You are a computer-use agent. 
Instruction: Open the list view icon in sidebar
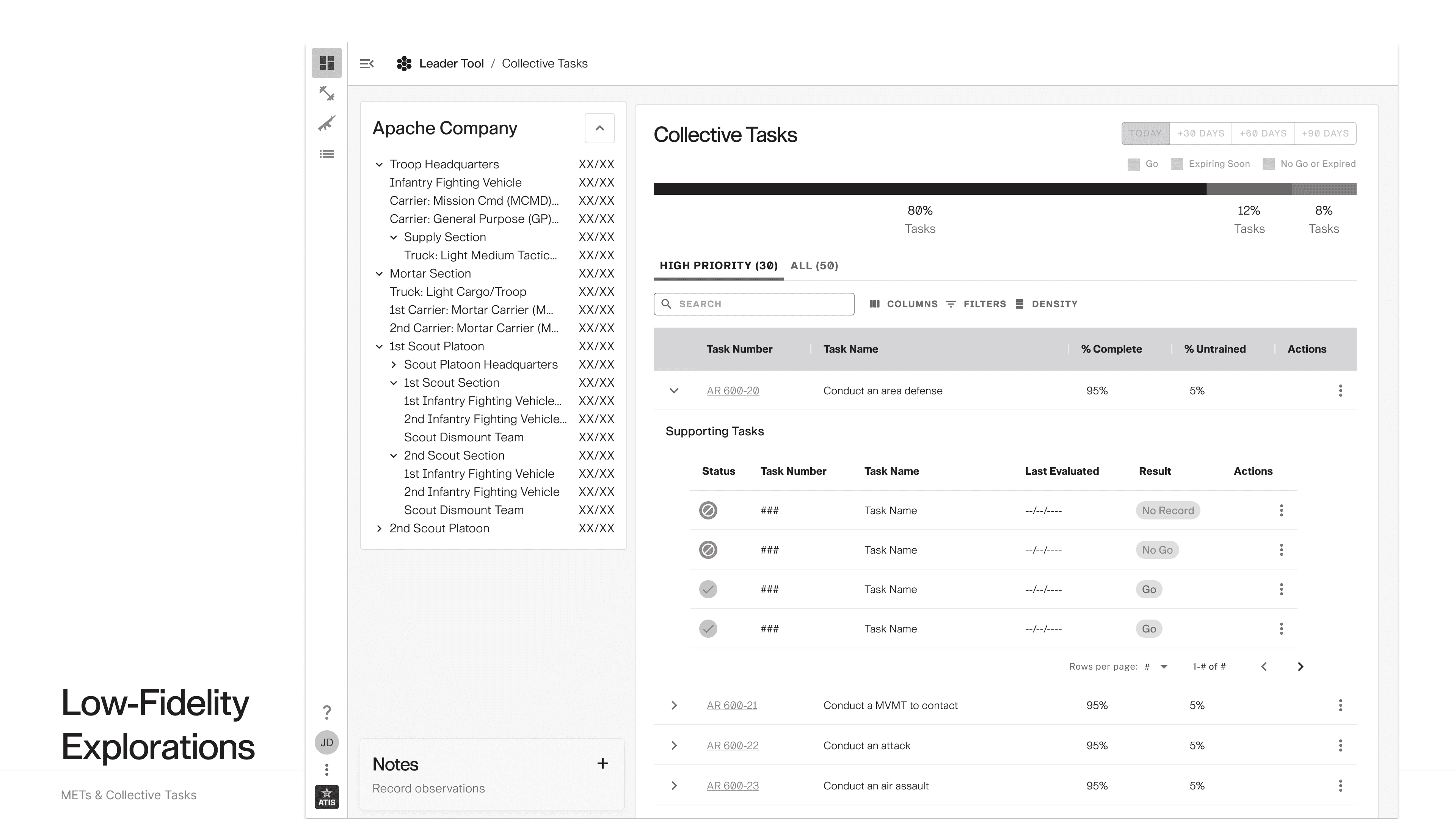327,154
